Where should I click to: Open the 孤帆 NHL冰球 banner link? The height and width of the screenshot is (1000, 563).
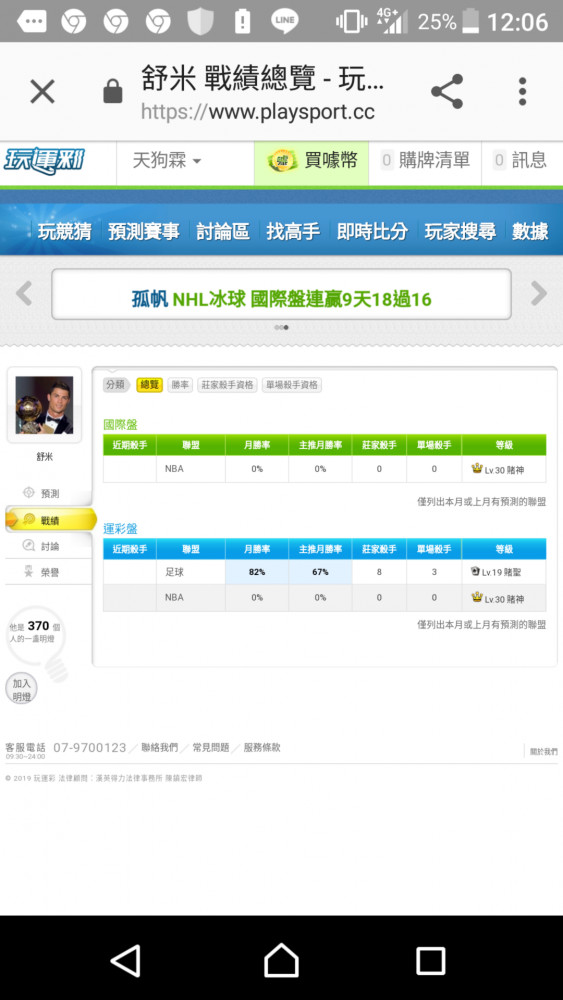[281, 298]
